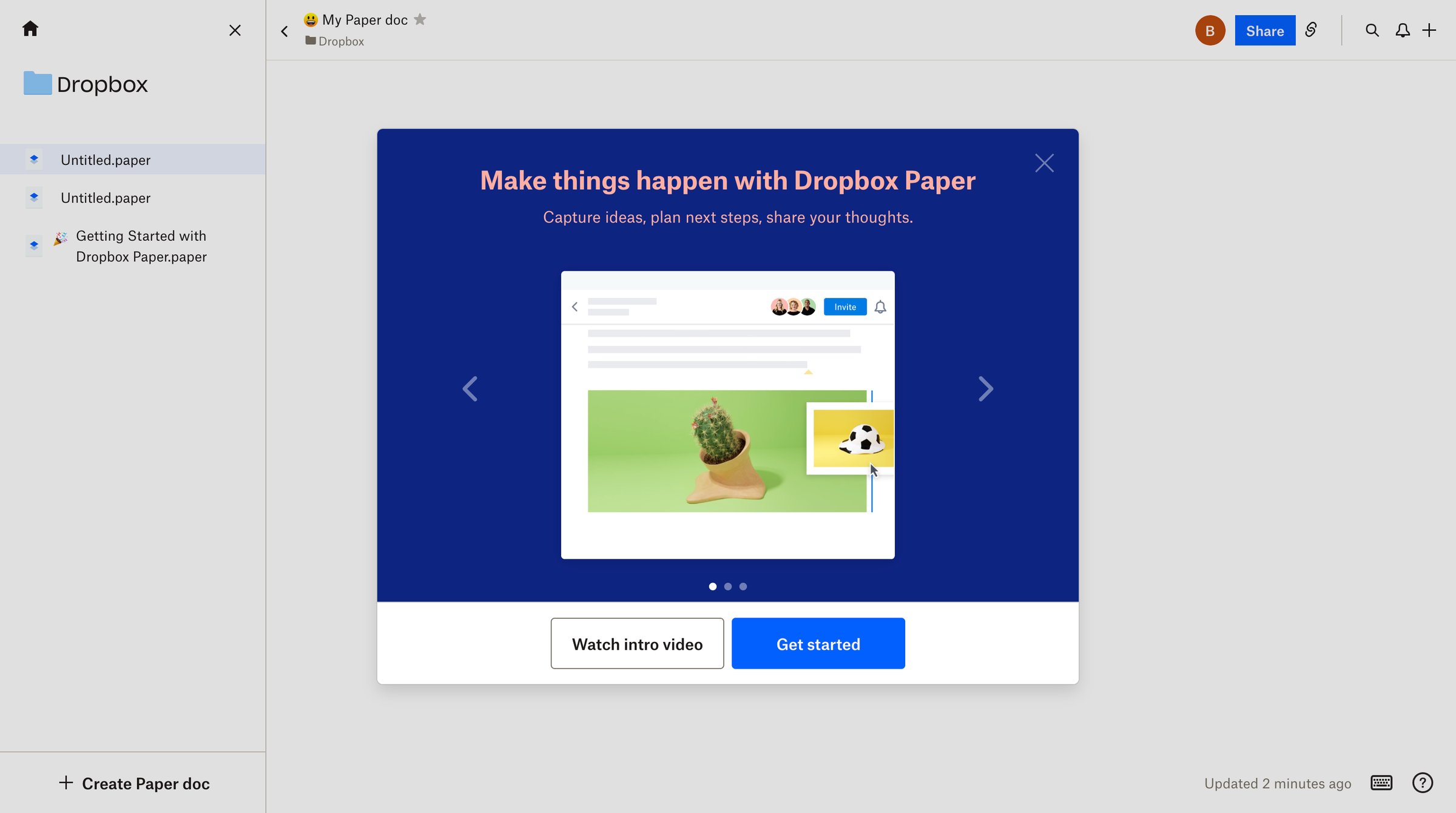Copy the document link with the chain icon
This screenshot has height=813, width=1456.
pos(1311,30)
